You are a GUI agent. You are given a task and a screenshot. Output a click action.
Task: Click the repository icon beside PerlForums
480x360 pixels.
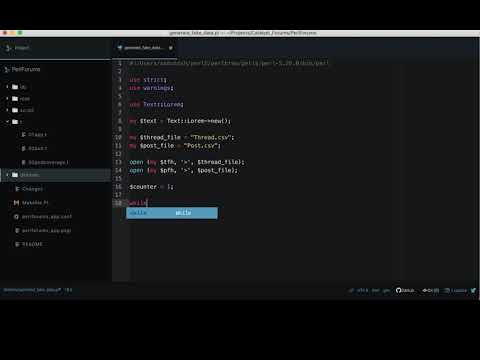point(7,69)
